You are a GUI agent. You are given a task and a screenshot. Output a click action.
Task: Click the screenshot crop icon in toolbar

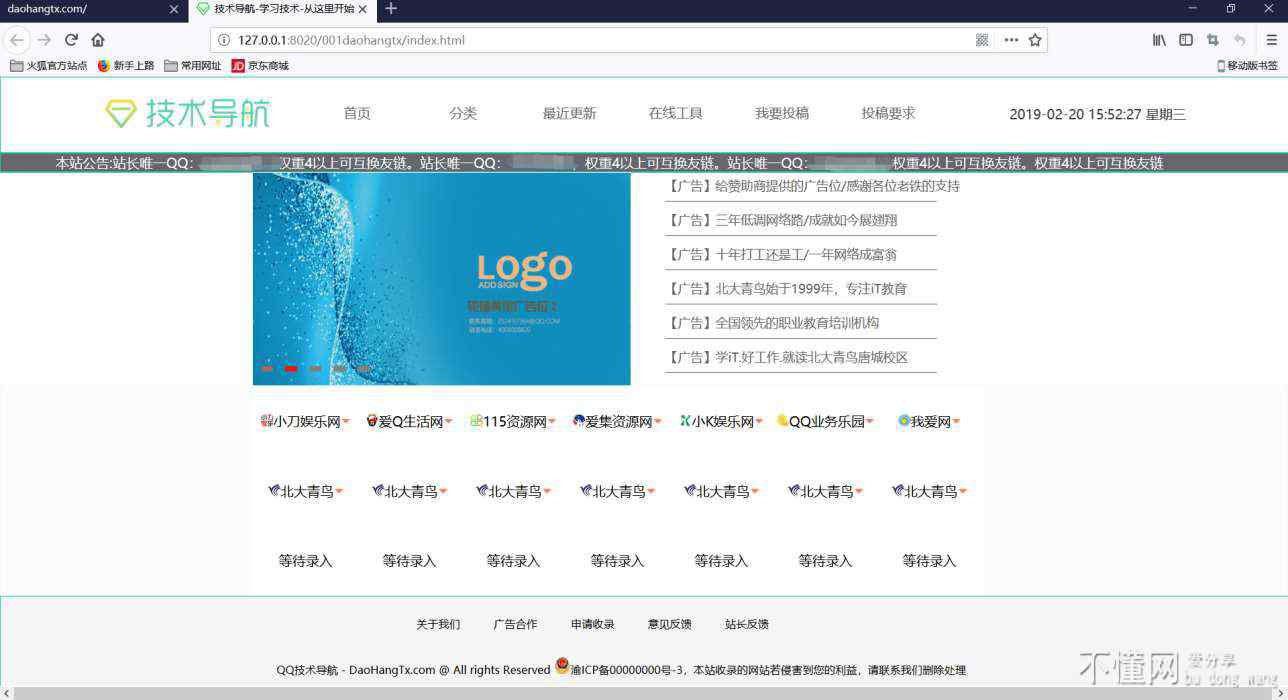[x=1213, y=40]
